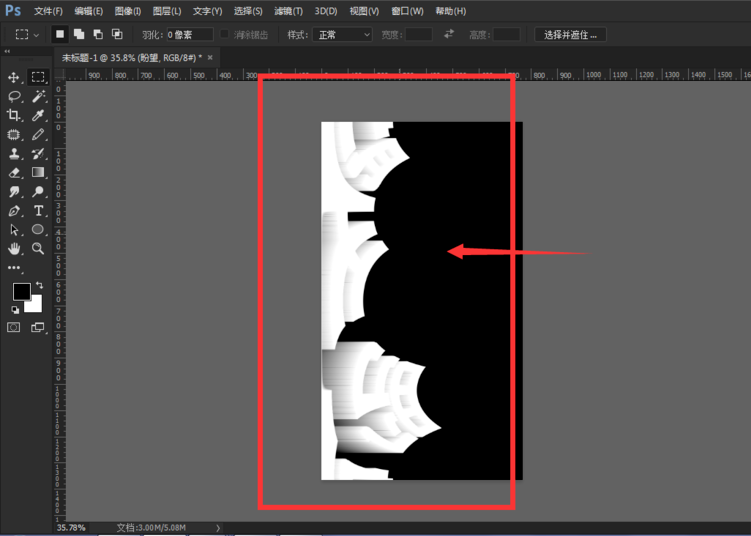Reset default foreground and background colors
The height and width of the screenshot is (536, 751).
[15, 310]
